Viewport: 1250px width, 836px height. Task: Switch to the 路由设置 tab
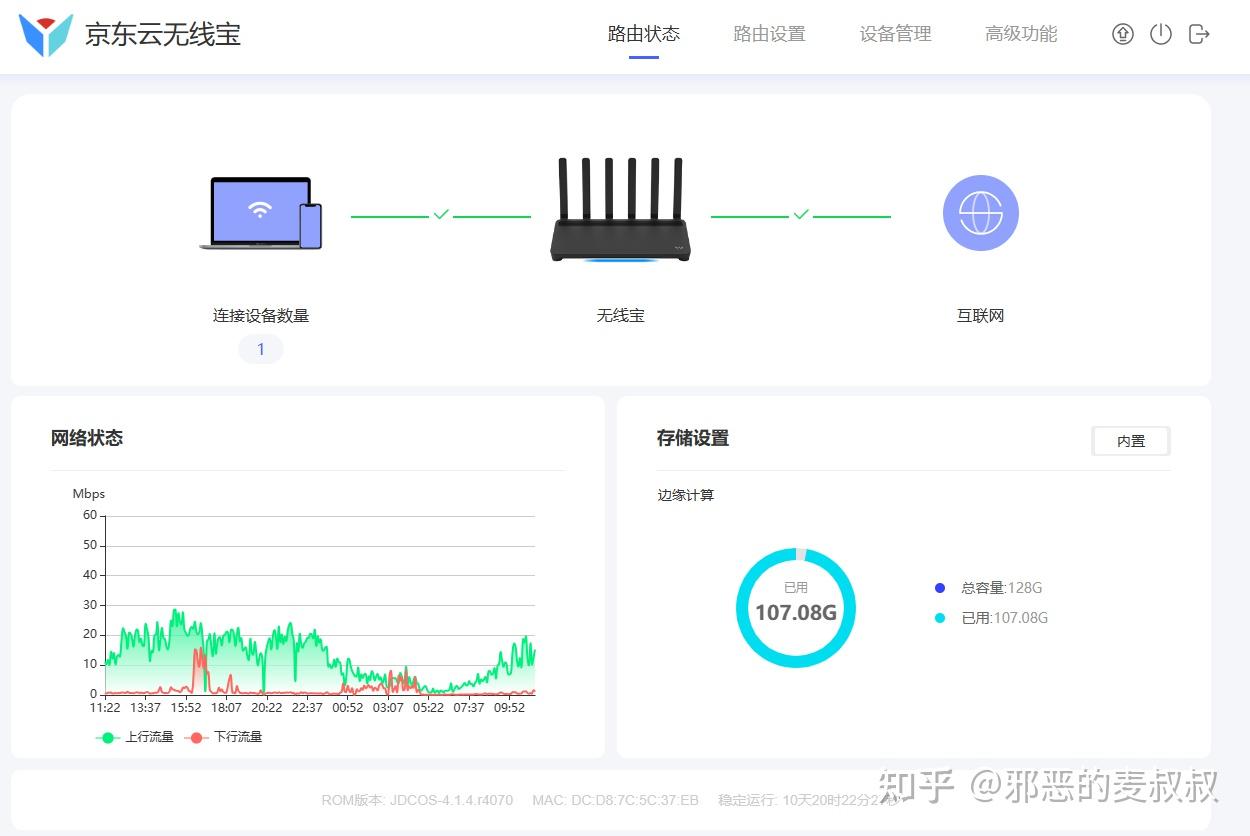click(768, 33)
